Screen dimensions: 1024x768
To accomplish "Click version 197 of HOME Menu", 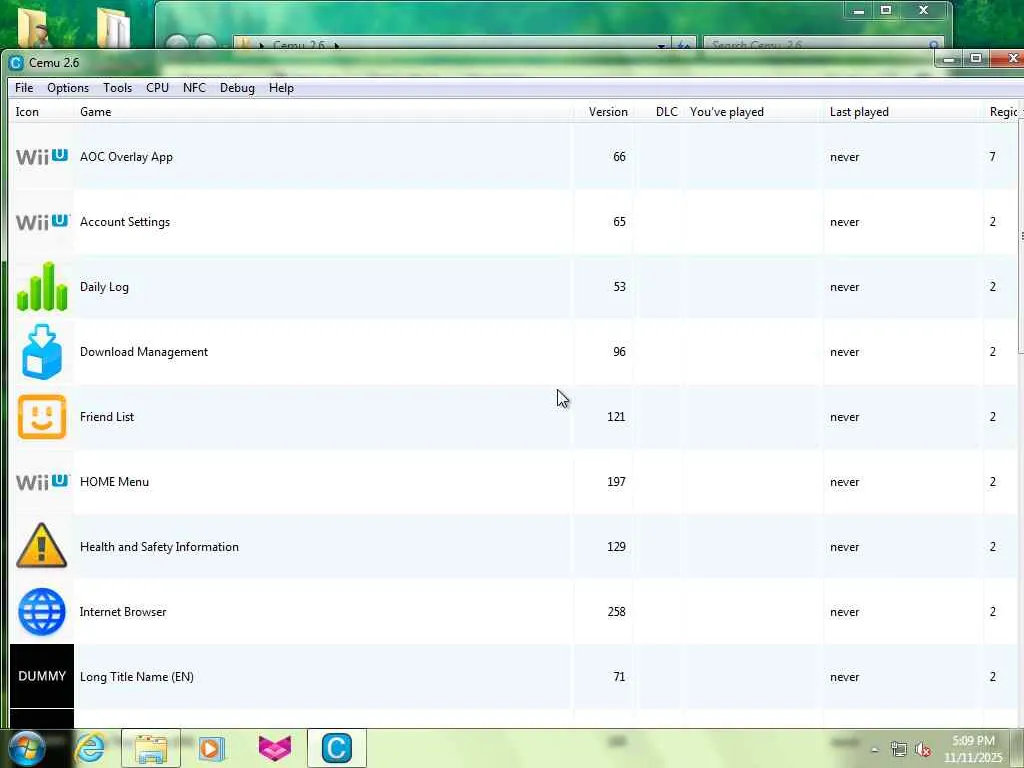I will [616, 482].
